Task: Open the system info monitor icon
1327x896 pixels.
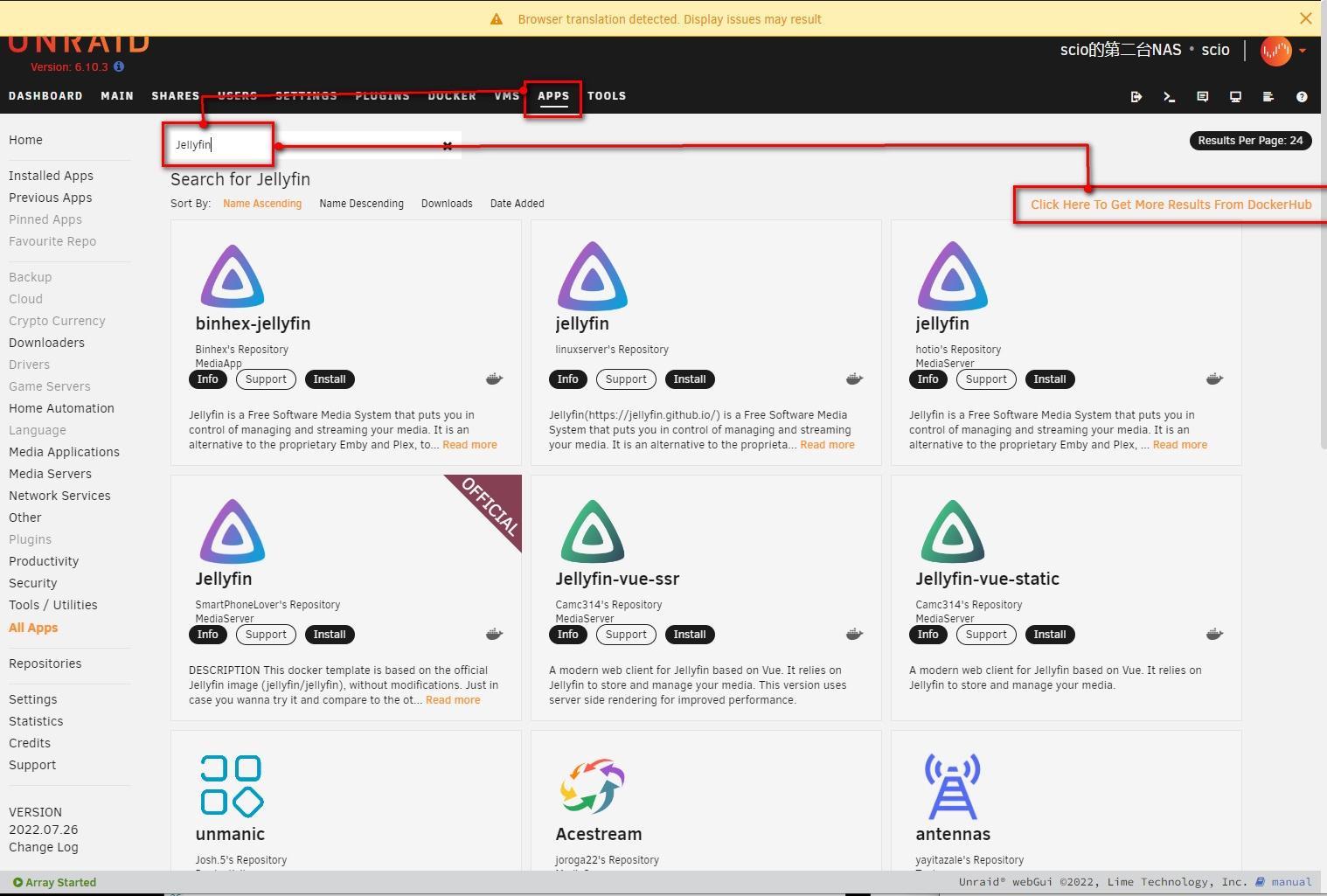Action: point(1235,97)
